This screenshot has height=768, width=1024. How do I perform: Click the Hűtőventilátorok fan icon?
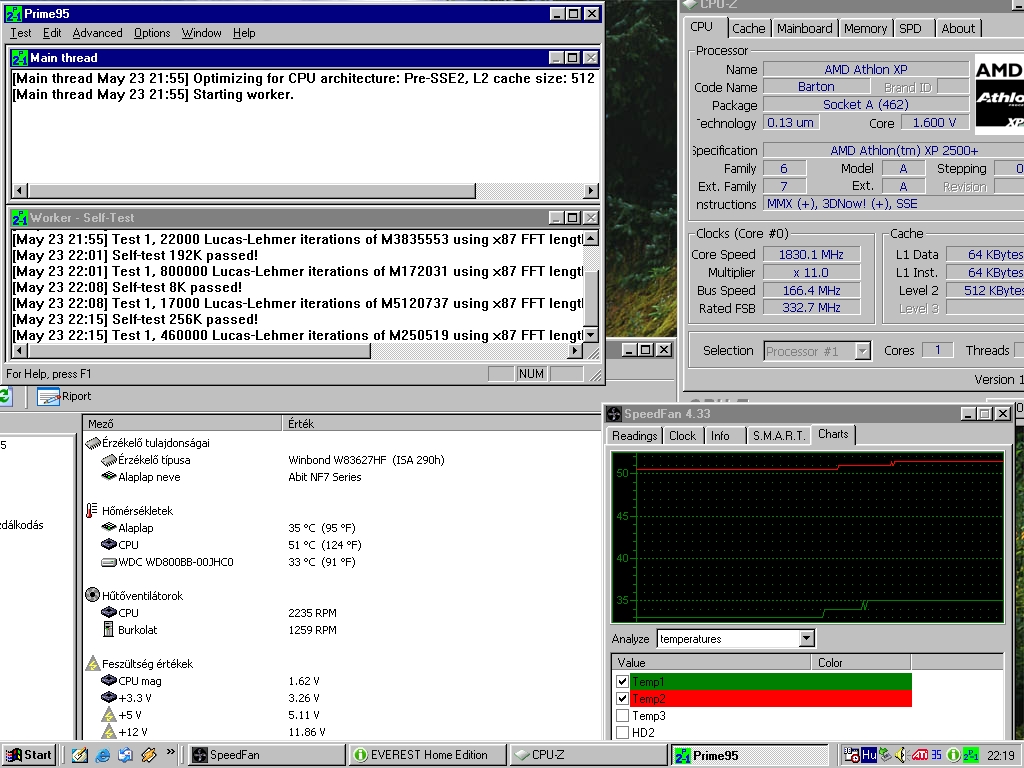(92, 596)
